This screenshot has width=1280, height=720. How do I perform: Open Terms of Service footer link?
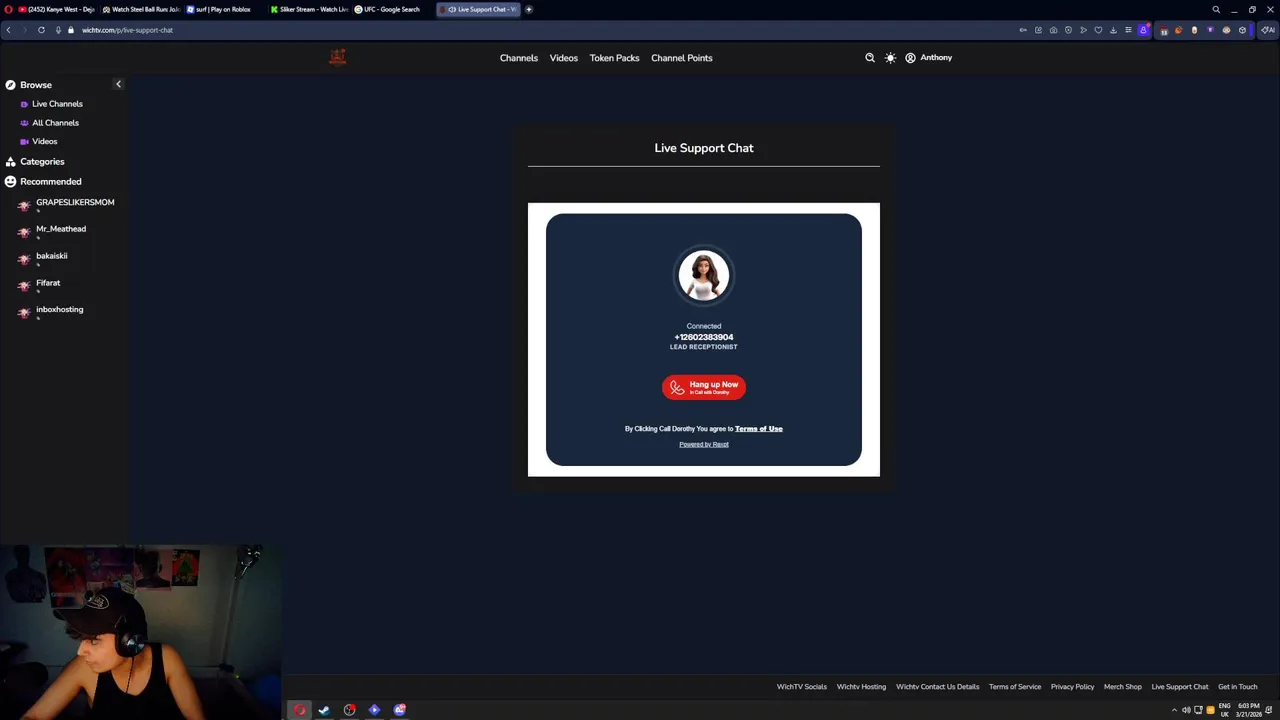pos(1015,687)
